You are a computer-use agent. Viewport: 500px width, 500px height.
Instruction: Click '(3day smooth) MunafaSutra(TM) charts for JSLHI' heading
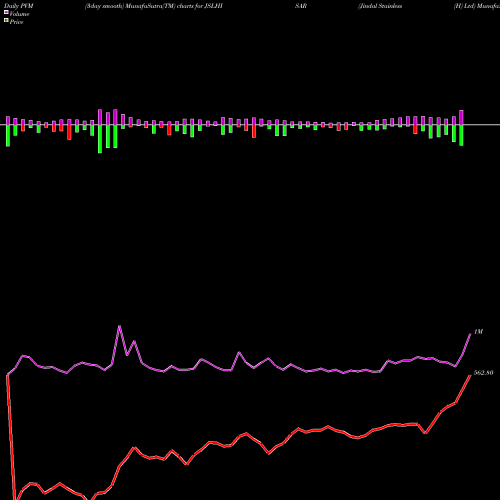tap(154, 6)
